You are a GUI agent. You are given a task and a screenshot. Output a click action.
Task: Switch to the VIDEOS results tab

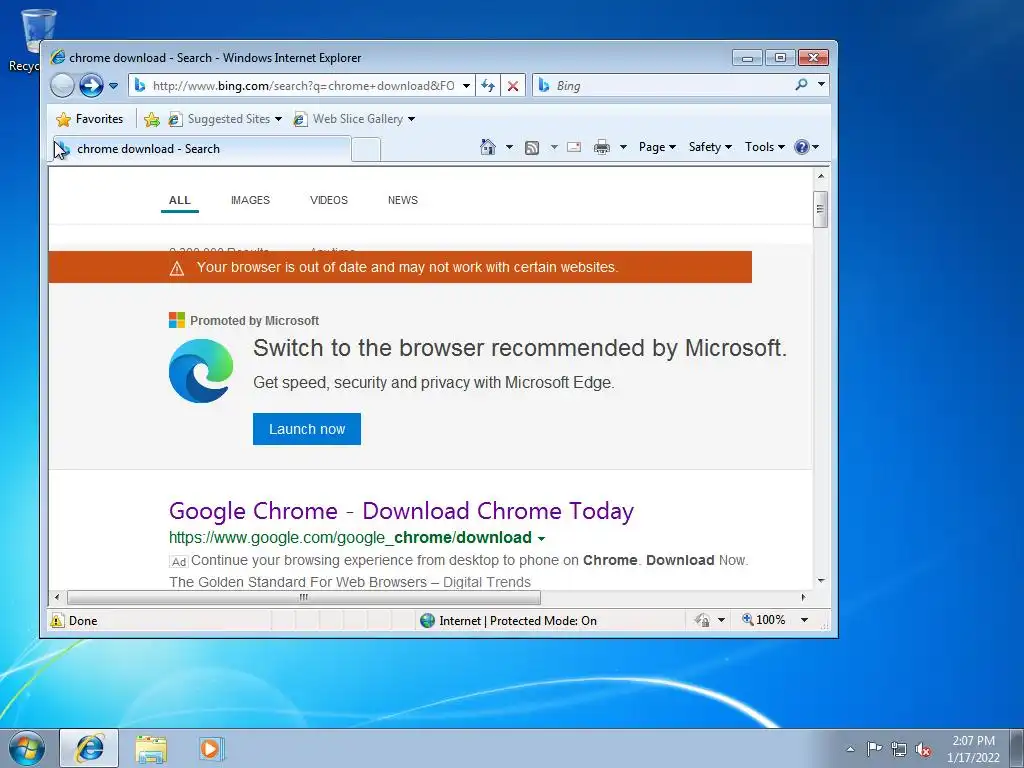click(328, 200)
